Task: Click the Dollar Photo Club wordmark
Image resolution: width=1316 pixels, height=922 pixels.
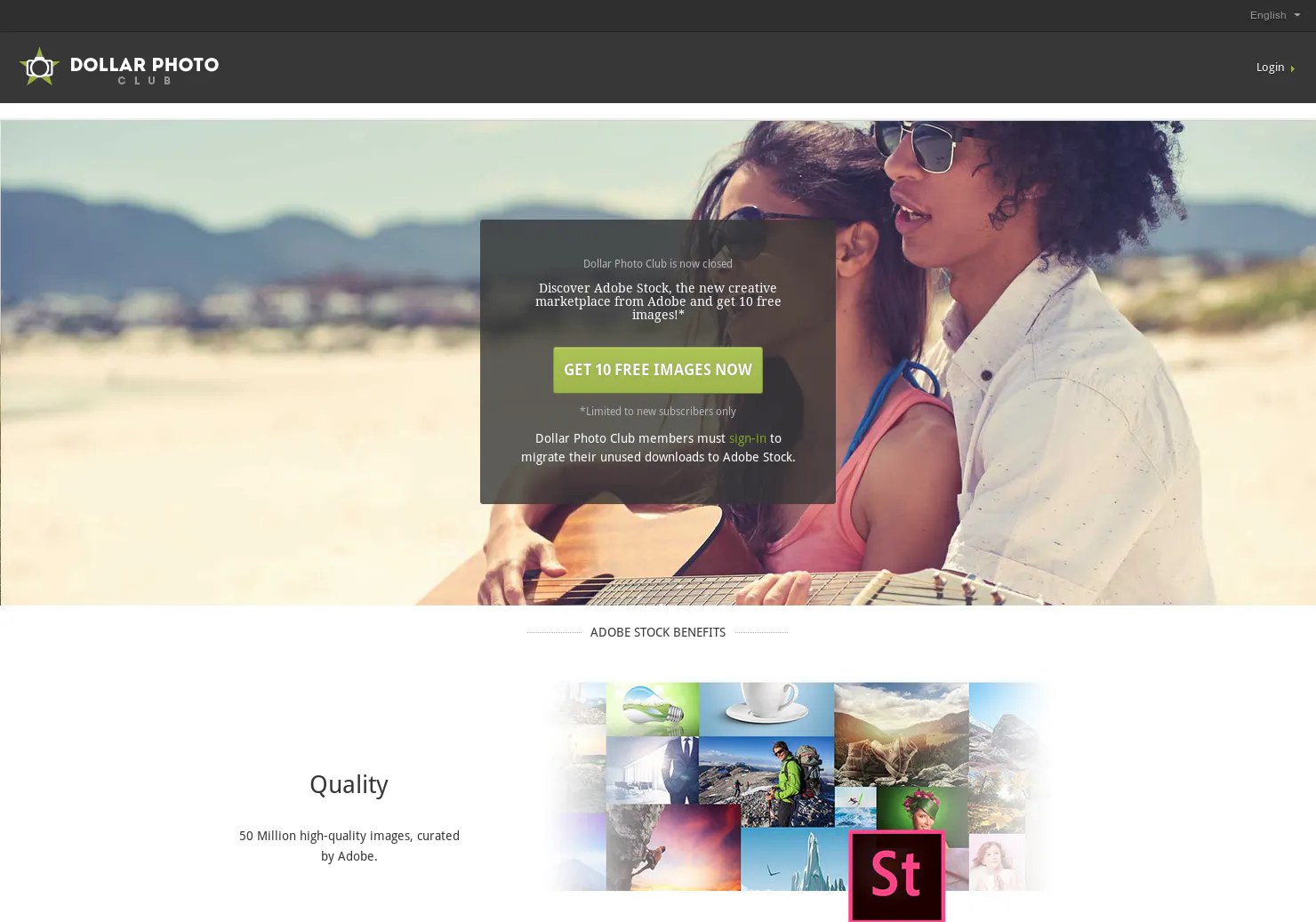Action: tap(144, 70)
